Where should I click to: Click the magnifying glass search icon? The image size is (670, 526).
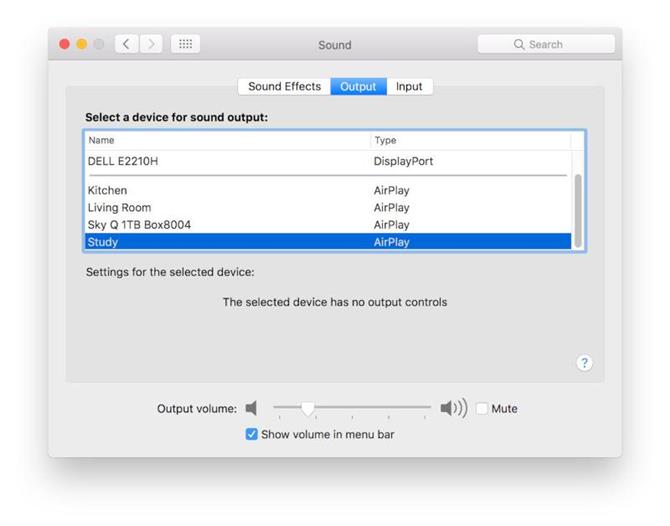pyautogui.click(x=519, y=44)
